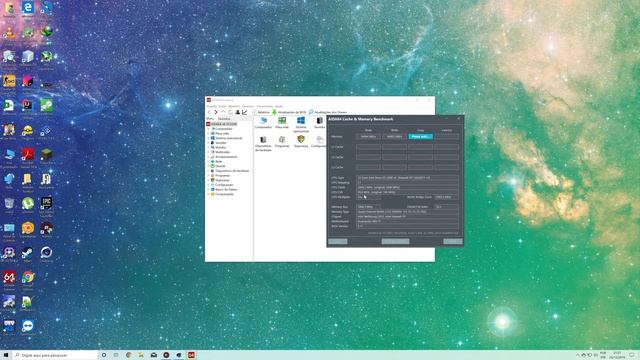Expand the Monitor tree node arrow

209,147
